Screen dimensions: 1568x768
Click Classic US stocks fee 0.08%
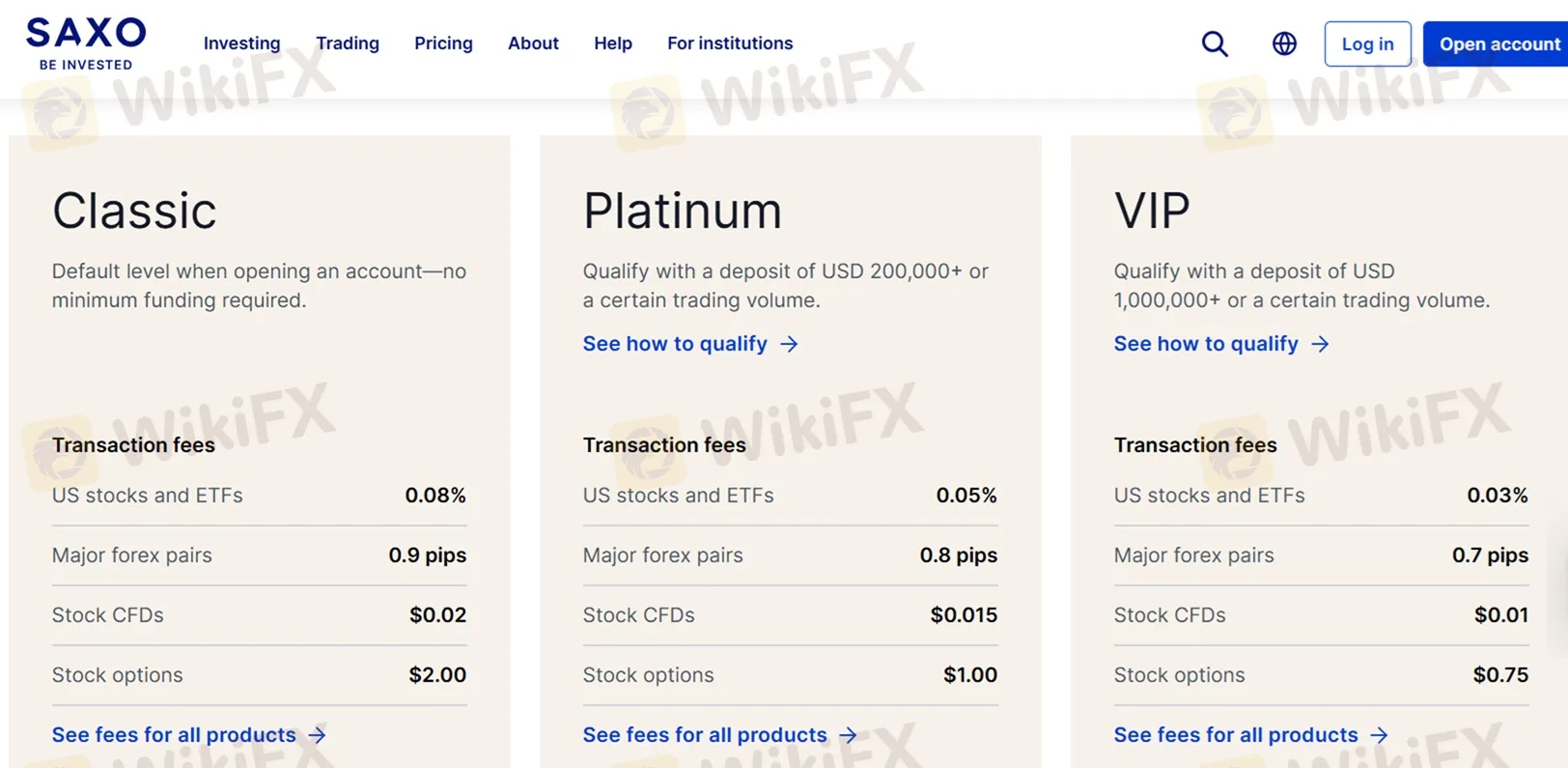click(x=435, y=496)
